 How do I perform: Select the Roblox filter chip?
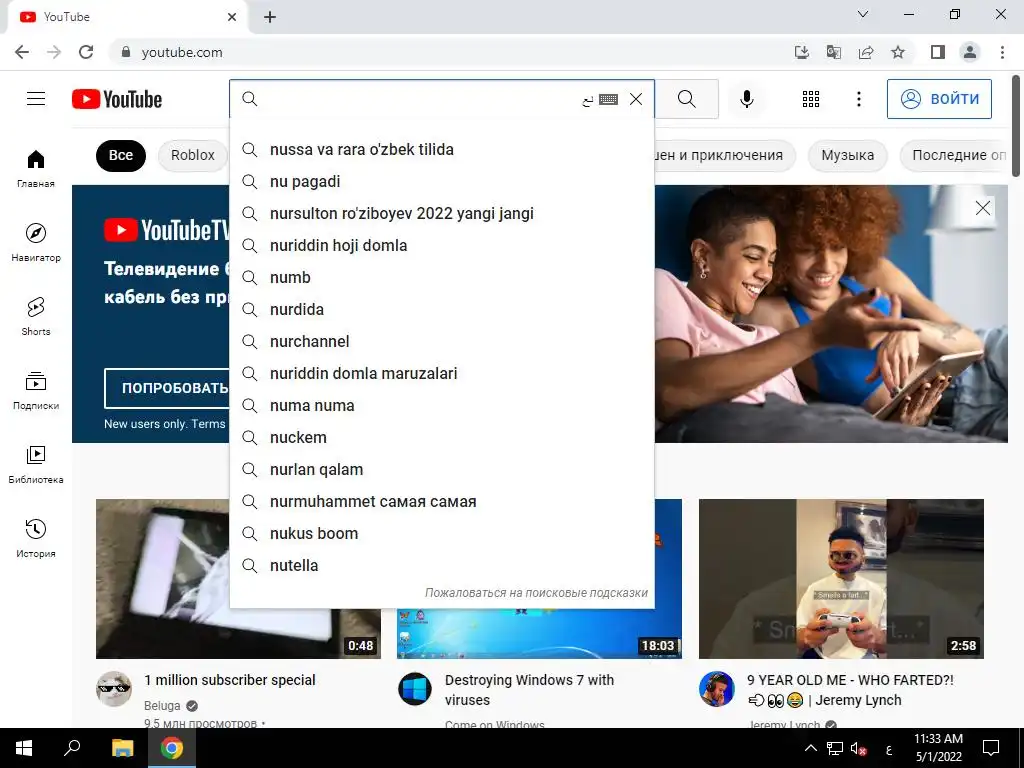[193, 155]
